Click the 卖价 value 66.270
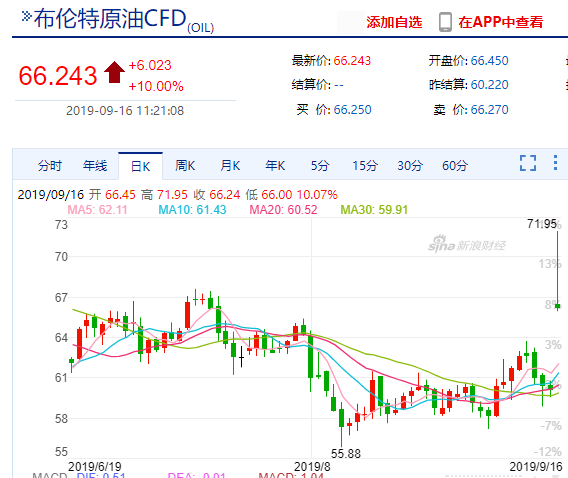568x478 pixels. (x=489, y=109)
